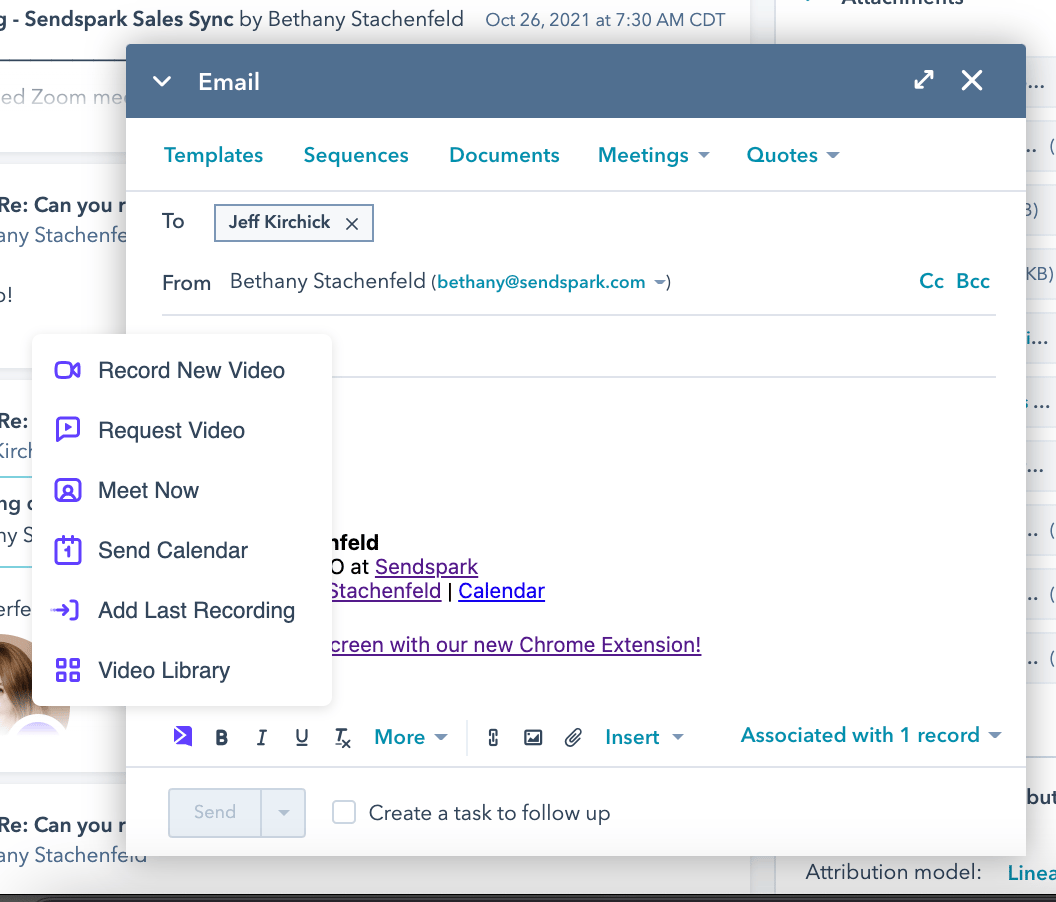
Task: Open the Sendspark signature link
Action: 426,567
